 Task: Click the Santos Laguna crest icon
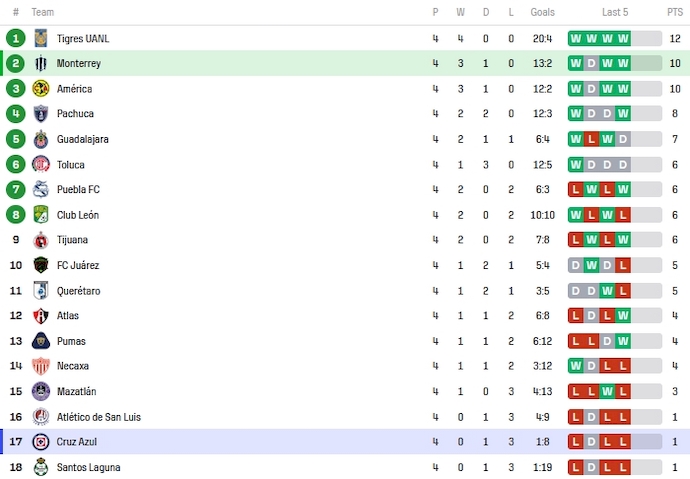click(x=41, y=467)
